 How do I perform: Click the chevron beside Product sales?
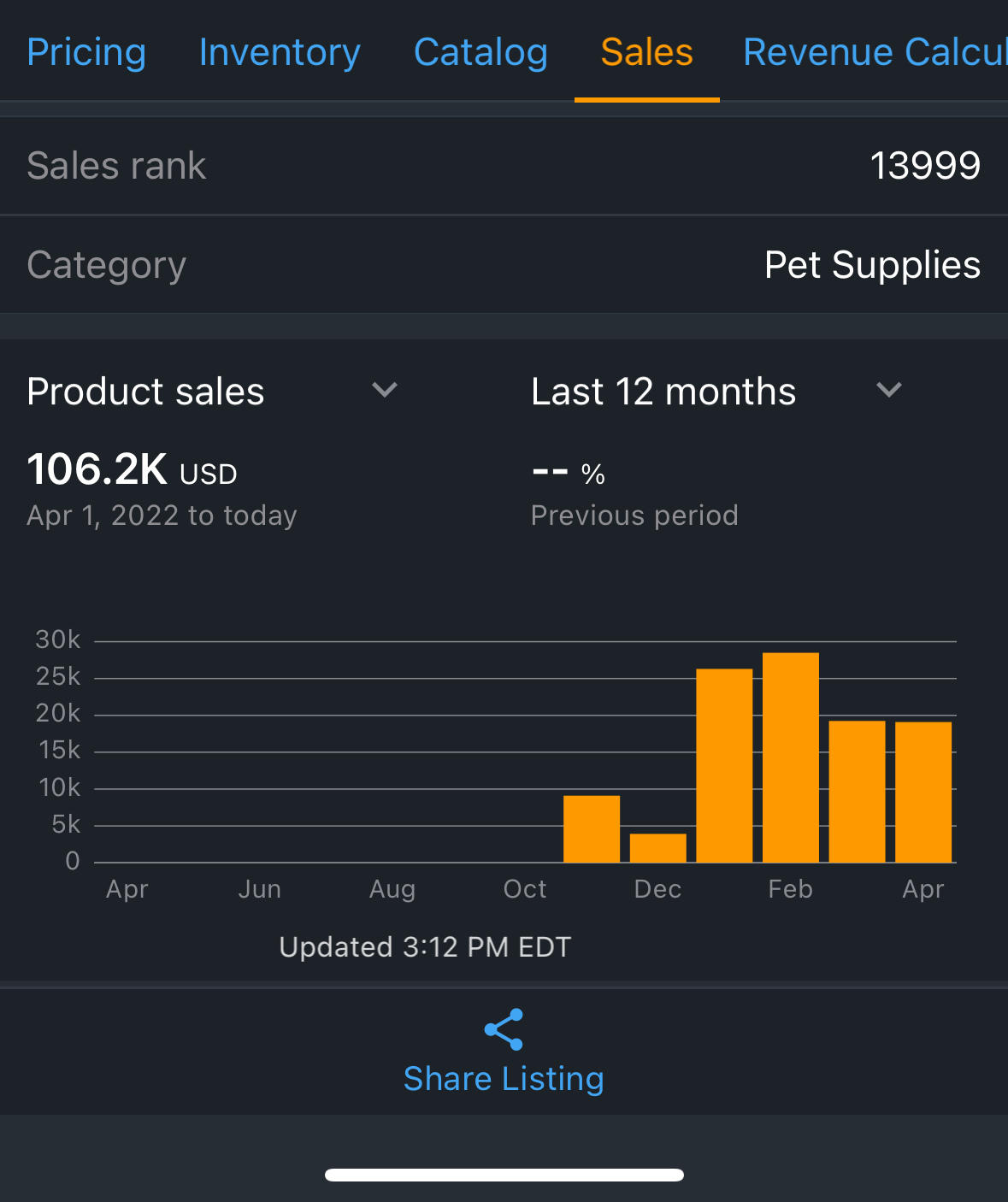coord(385,391)
